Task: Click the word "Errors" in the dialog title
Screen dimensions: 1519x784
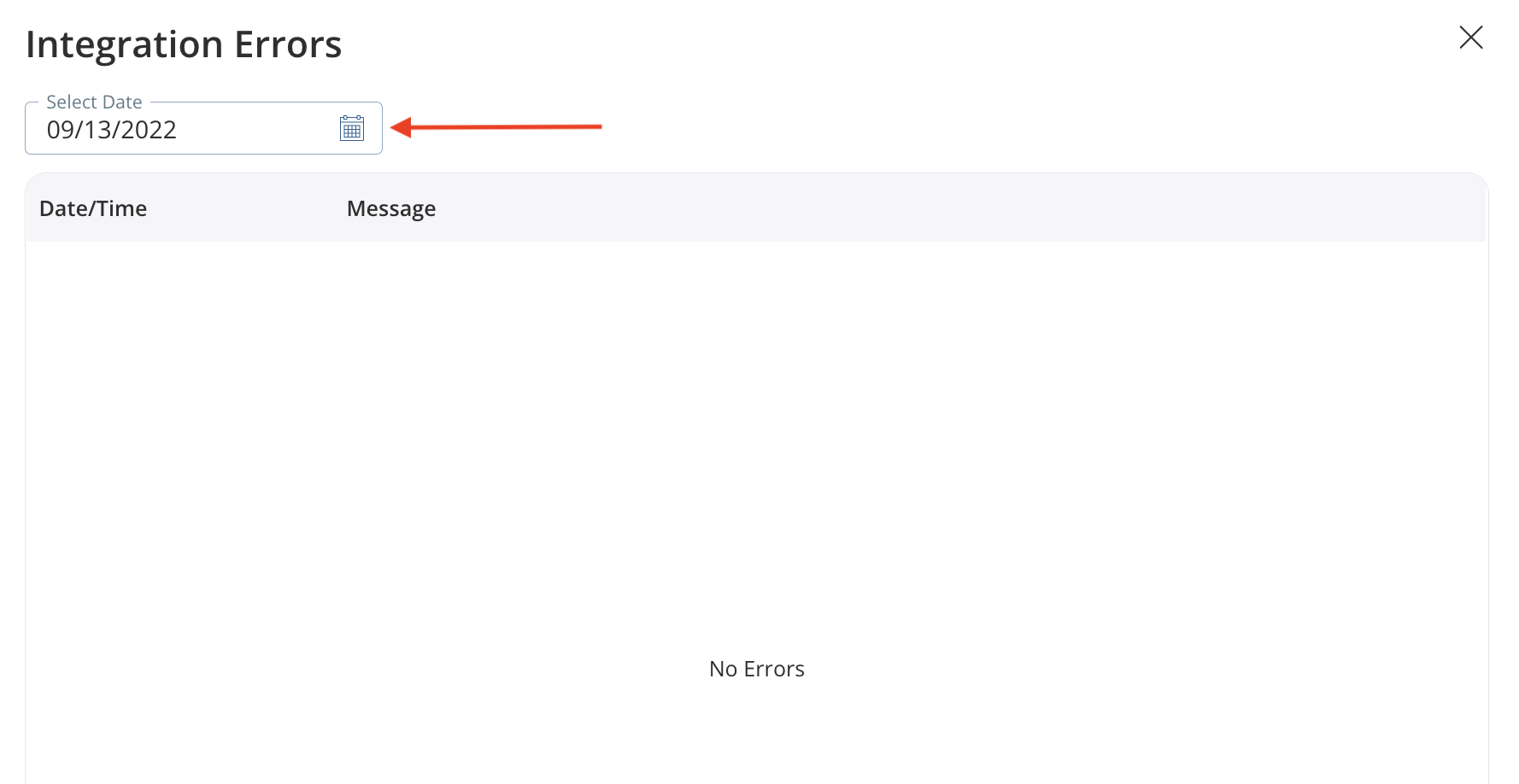Action: coord(288,44)
